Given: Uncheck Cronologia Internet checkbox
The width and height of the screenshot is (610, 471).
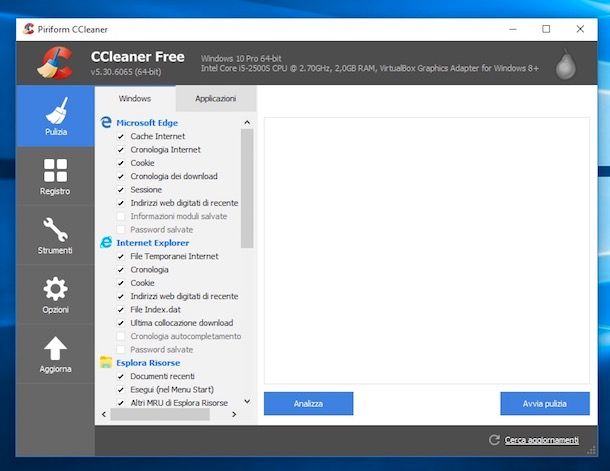Looking at the screenshot, I should pos(121,150).
